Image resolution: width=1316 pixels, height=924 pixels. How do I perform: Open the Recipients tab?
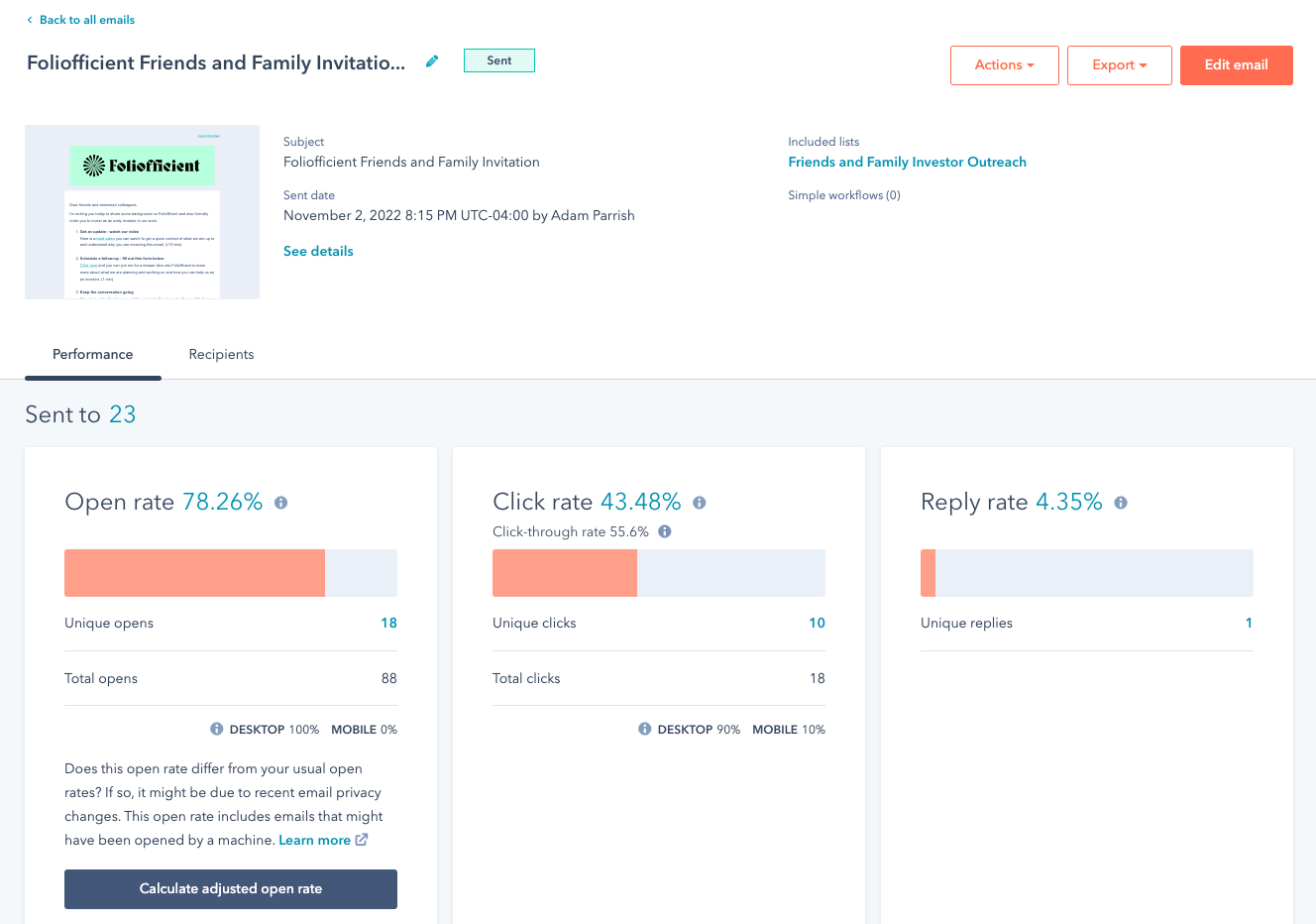pos(221,355)
